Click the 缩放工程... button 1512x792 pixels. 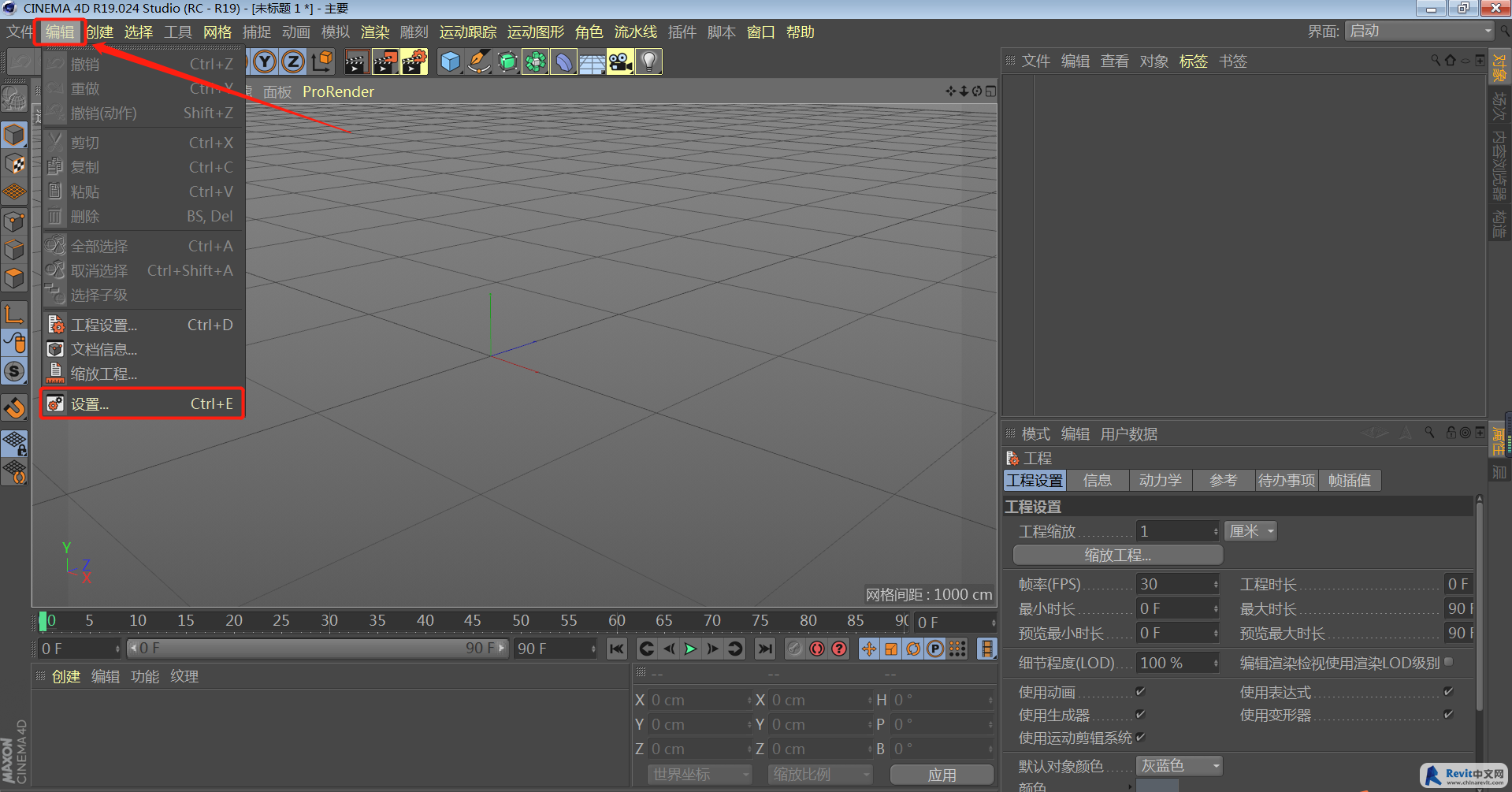point(1117,555)
